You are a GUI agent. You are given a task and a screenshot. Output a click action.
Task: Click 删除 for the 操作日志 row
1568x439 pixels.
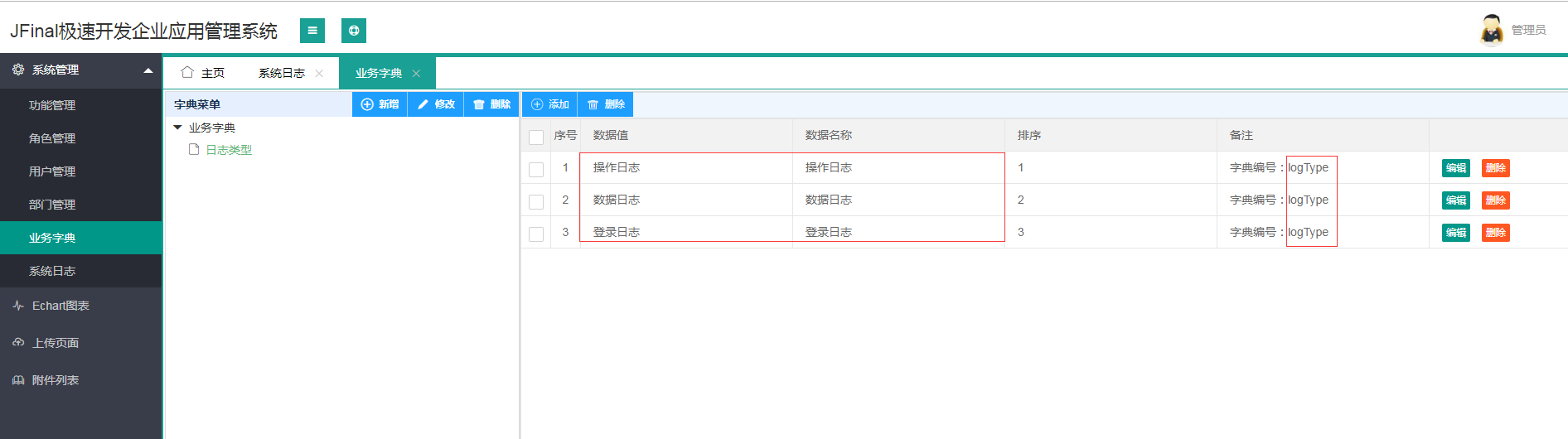(1495, 168)
